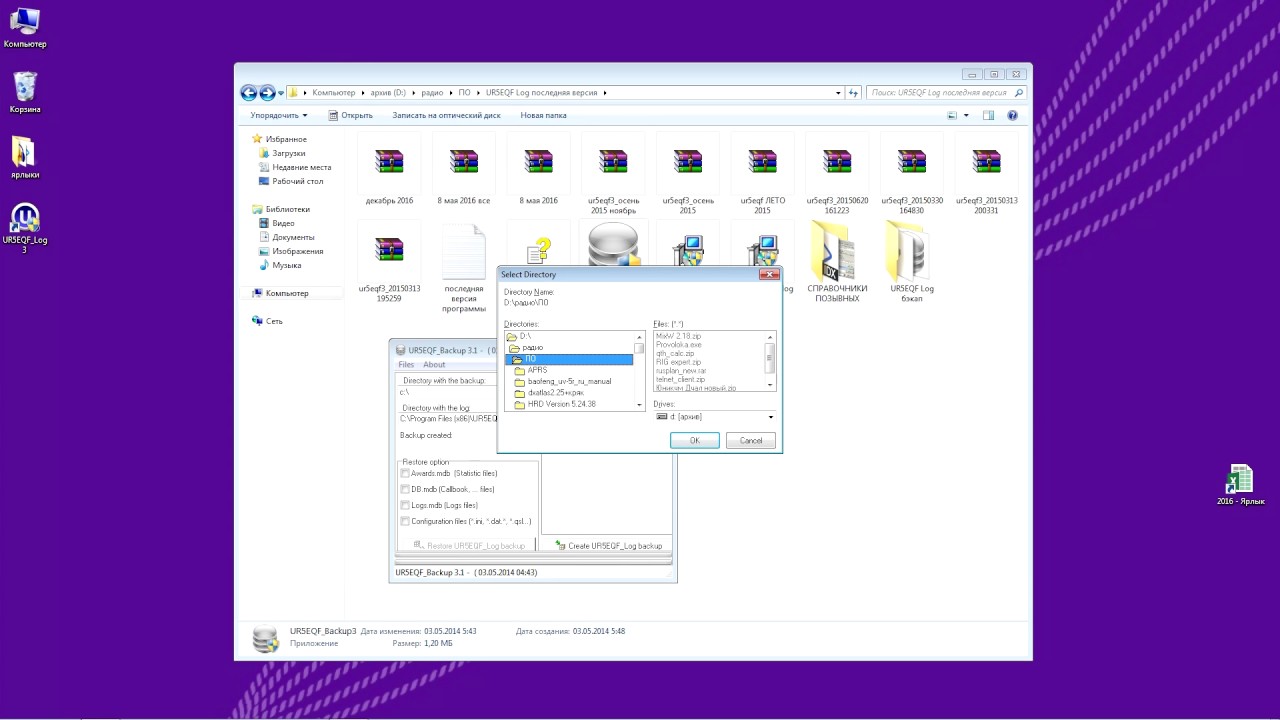Check Configuration files option
The image size is (1280, 720).
pyautogui.click(x=405, y=521)
